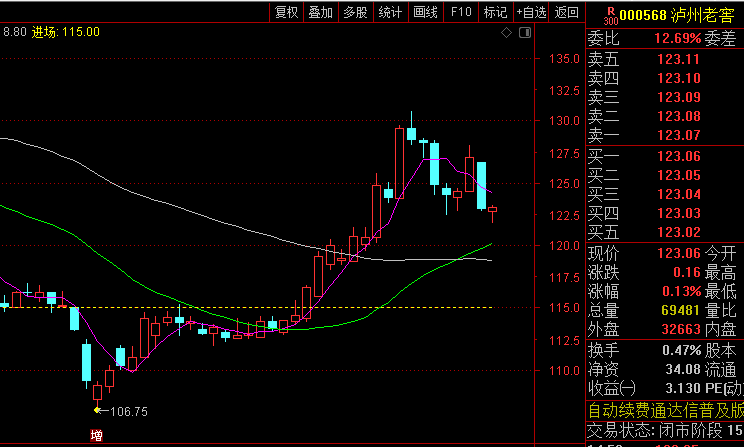Image resolution: width=744 pixels, height=447 pixels.
Task: Click the 卖四 price 123.10
Action: point(678,78)
